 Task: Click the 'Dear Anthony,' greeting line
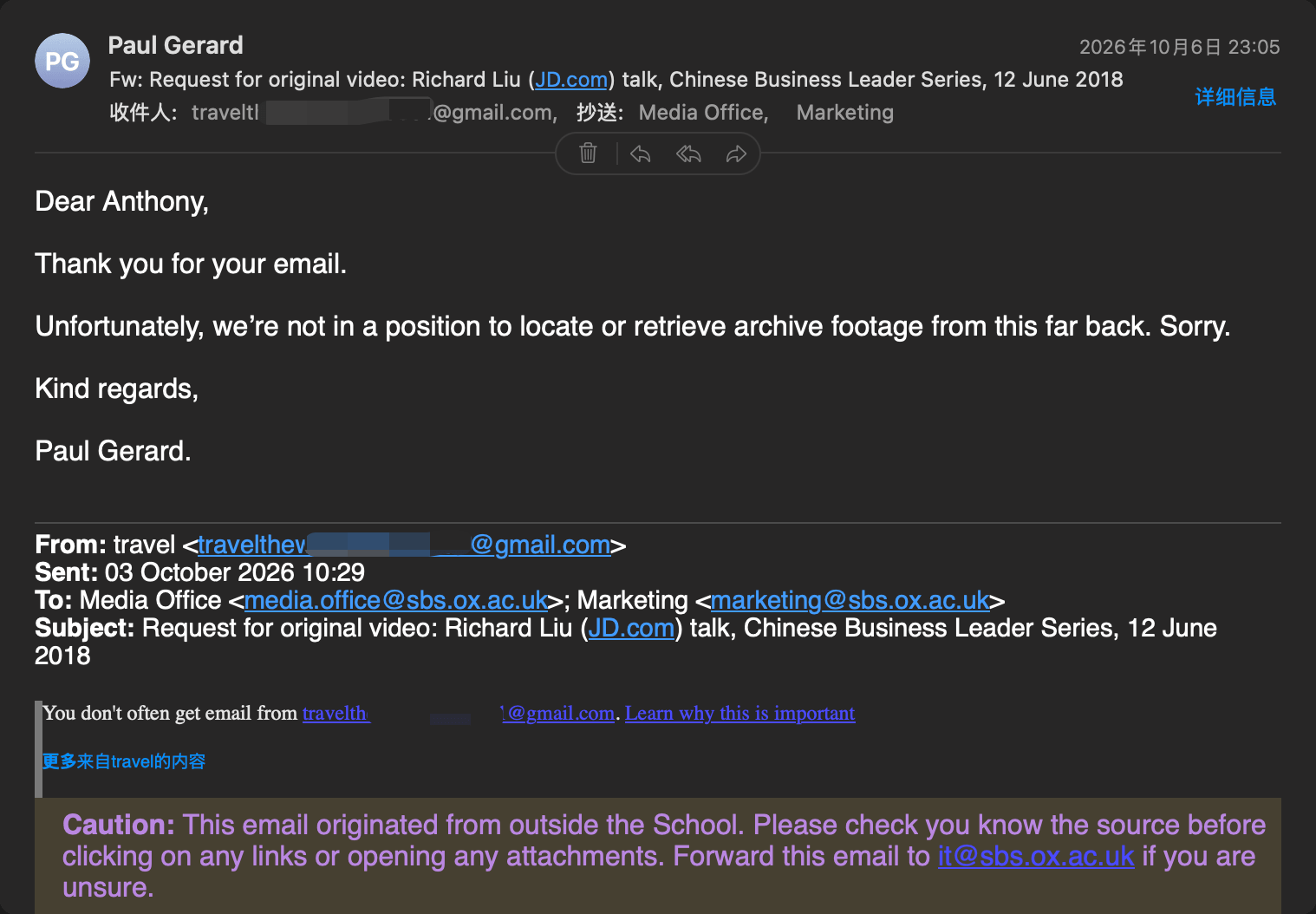click(x=122, y=201)
